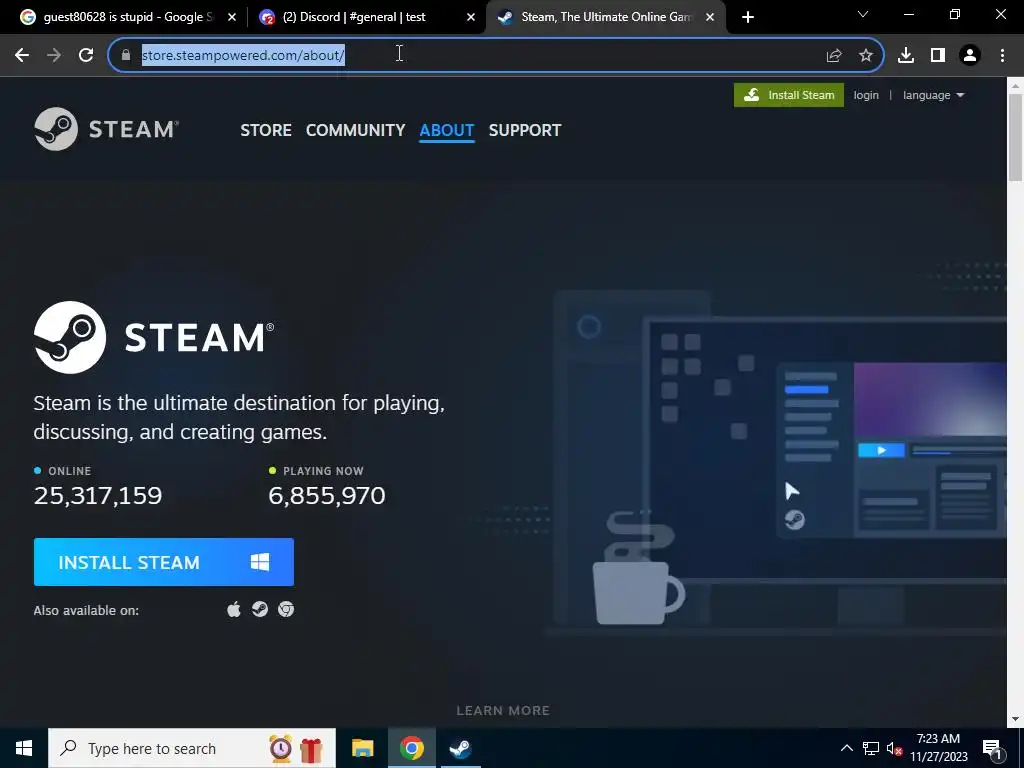Viewport: 1024px width, 768px height.
Task: Reload the page with refresh icon
Action: [86, 55]
